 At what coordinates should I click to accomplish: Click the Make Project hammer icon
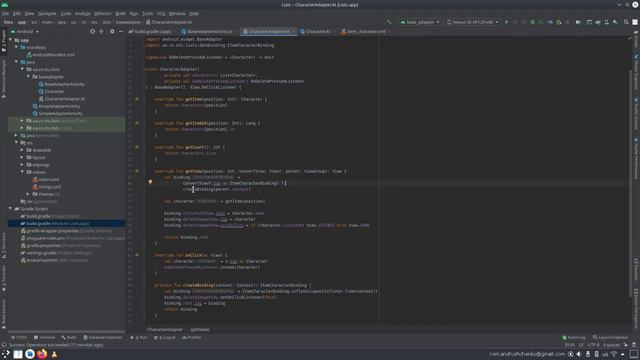(x=389, y=22)
